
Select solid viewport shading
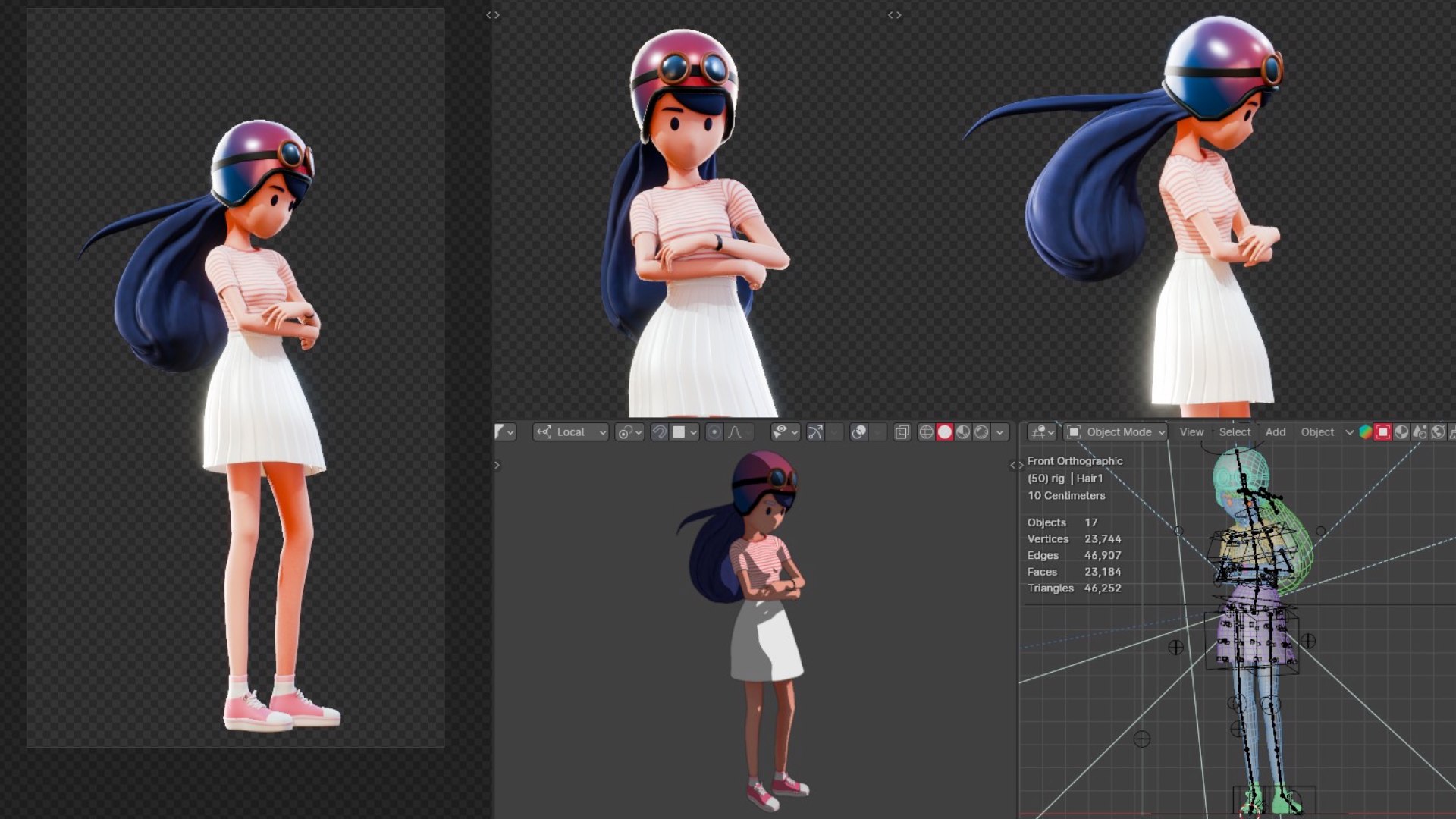944,432
